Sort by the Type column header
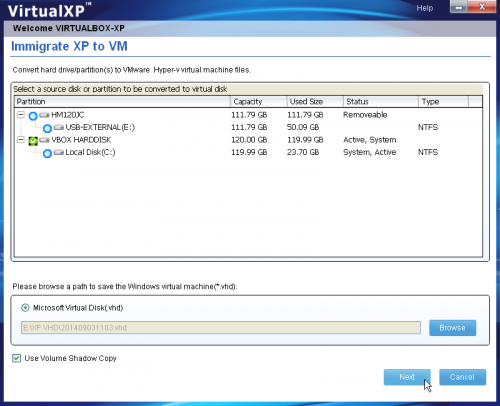This screenshot has height=406, width=500. tap(443, 102)
